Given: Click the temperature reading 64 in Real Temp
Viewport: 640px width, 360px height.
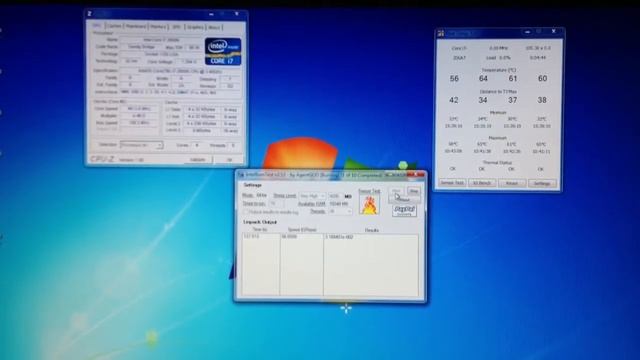Looking at the screenshot, I should [483, 78].
